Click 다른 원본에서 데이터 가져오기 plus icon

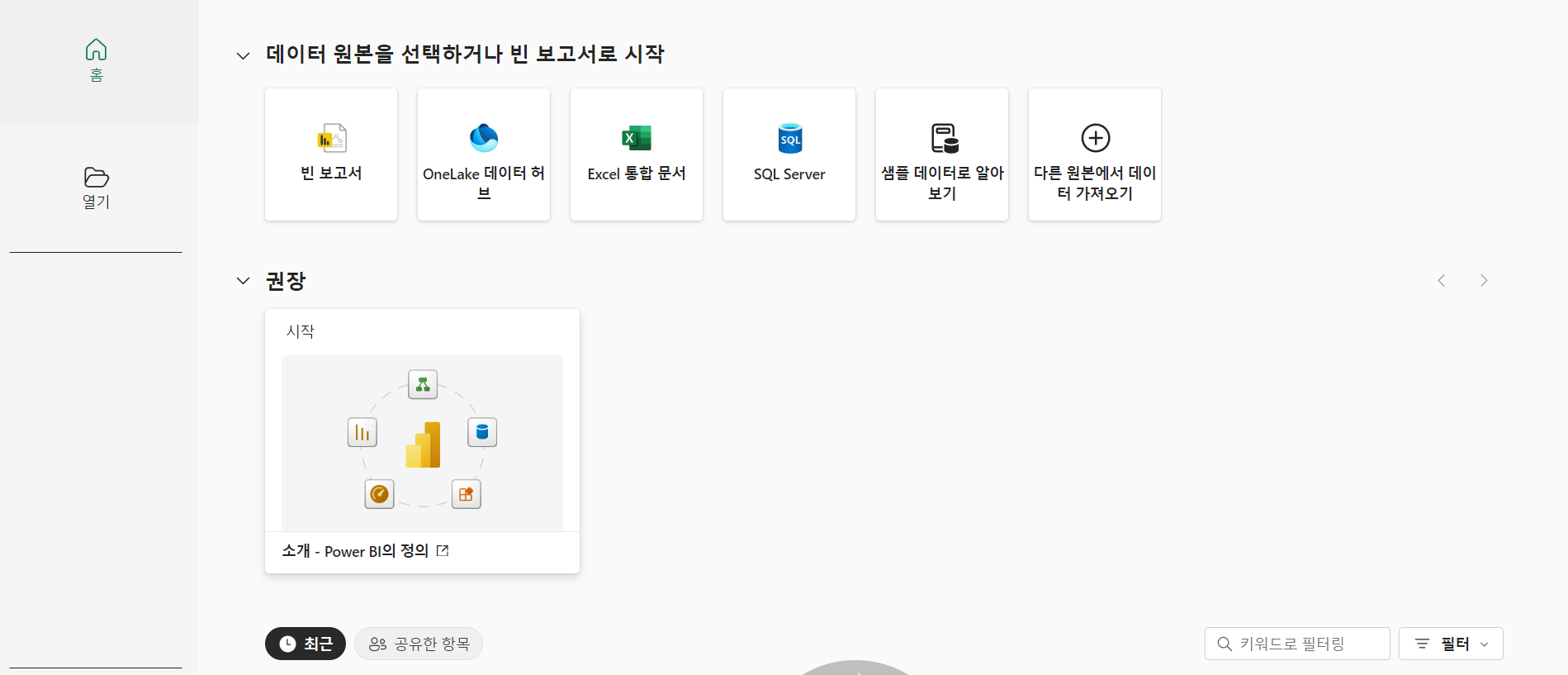[1096, 138]
